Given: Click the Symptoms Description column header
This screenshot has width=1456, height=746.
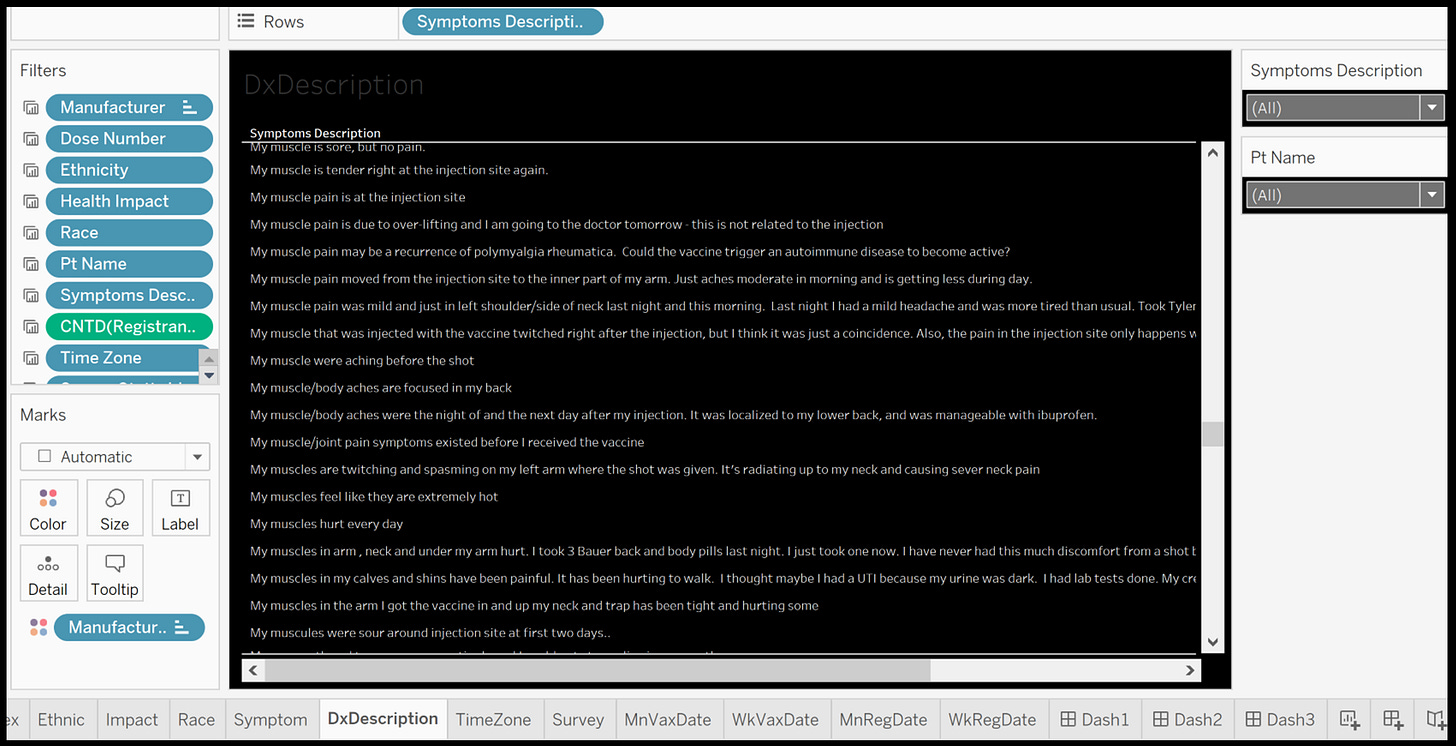Looking at the screenshot, I should [x=315, y=133].
